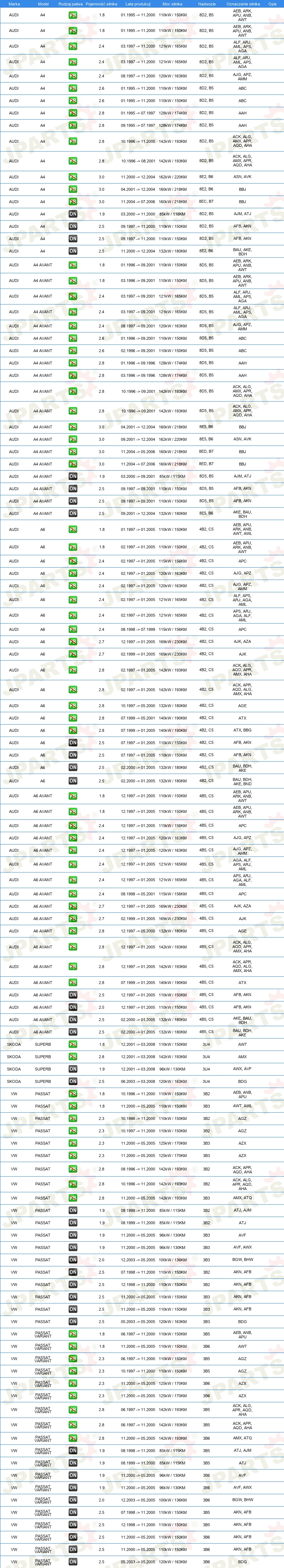Click petrol icon in A4 Avant ASN, AVK row
Image resolution: width=284 pixels, height=1568 pixels.
tap(72, 439)
